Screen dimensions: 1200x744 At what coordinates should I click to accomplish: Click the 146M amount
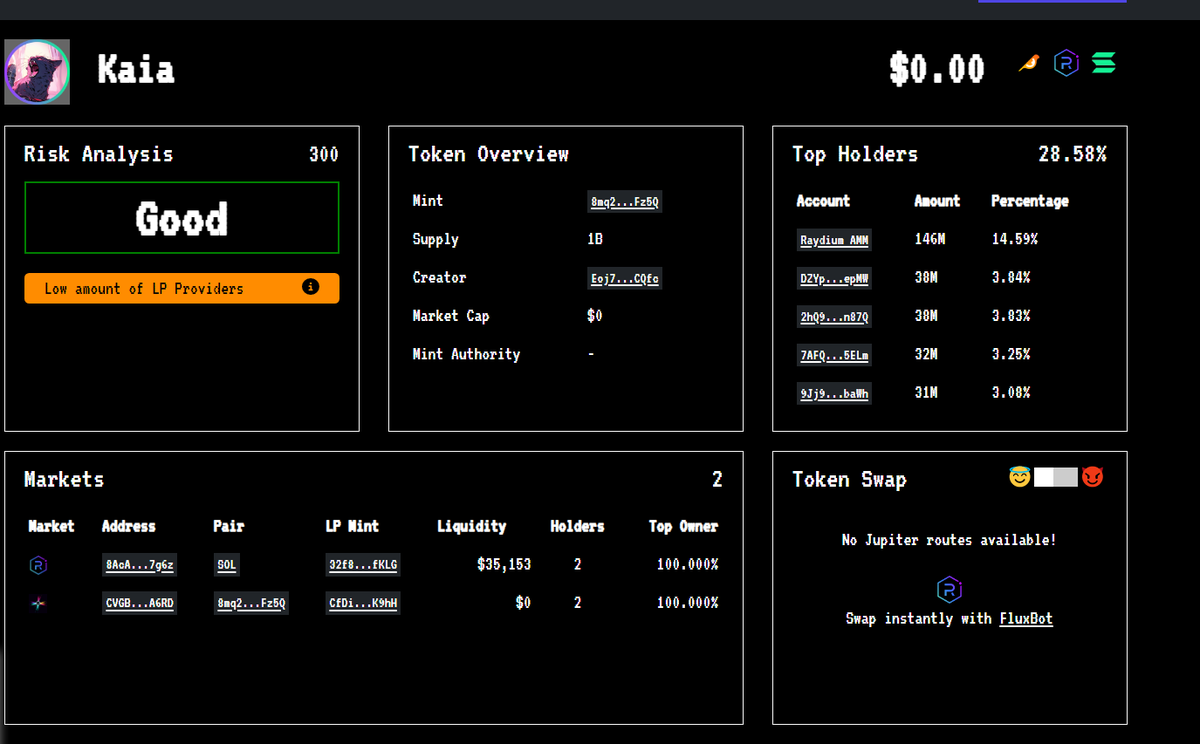coord(930,240)
